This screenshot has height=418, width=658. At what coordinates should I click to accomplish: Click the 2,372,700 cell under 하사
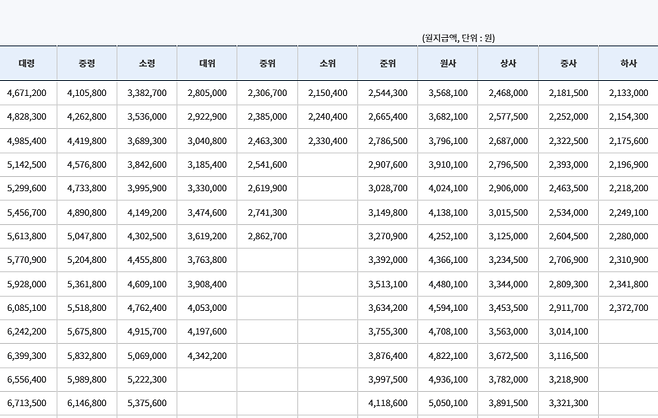[x=628, y=308]
